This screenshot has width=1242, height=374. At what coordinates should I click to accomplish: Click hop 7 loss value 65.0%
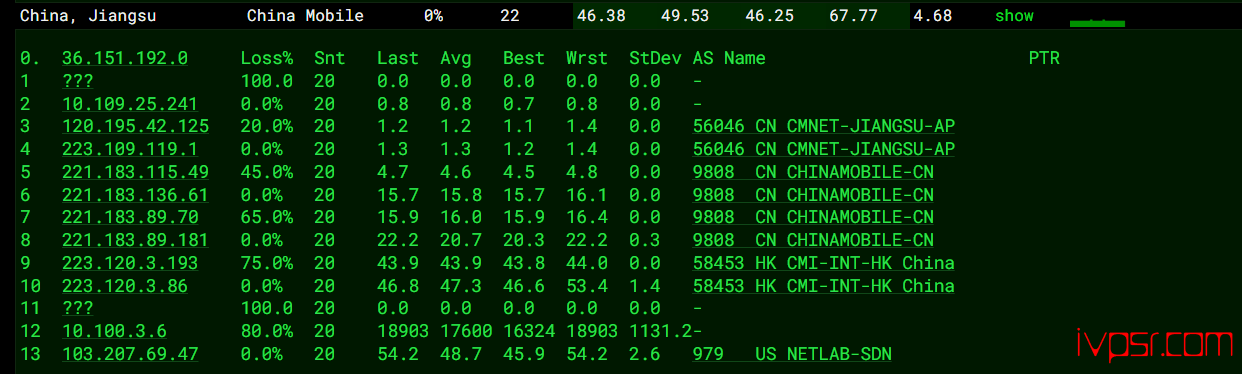[266, 217]
